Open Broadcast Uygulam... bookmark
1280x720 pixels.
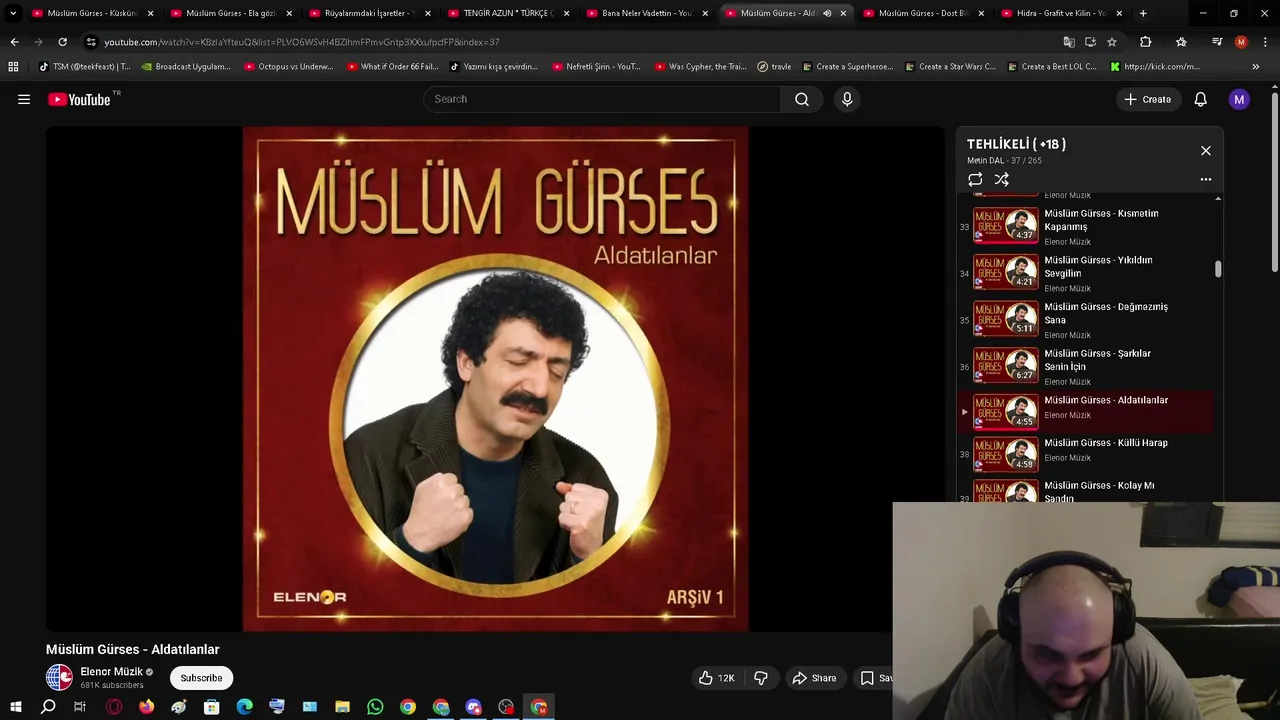[186, 67]
